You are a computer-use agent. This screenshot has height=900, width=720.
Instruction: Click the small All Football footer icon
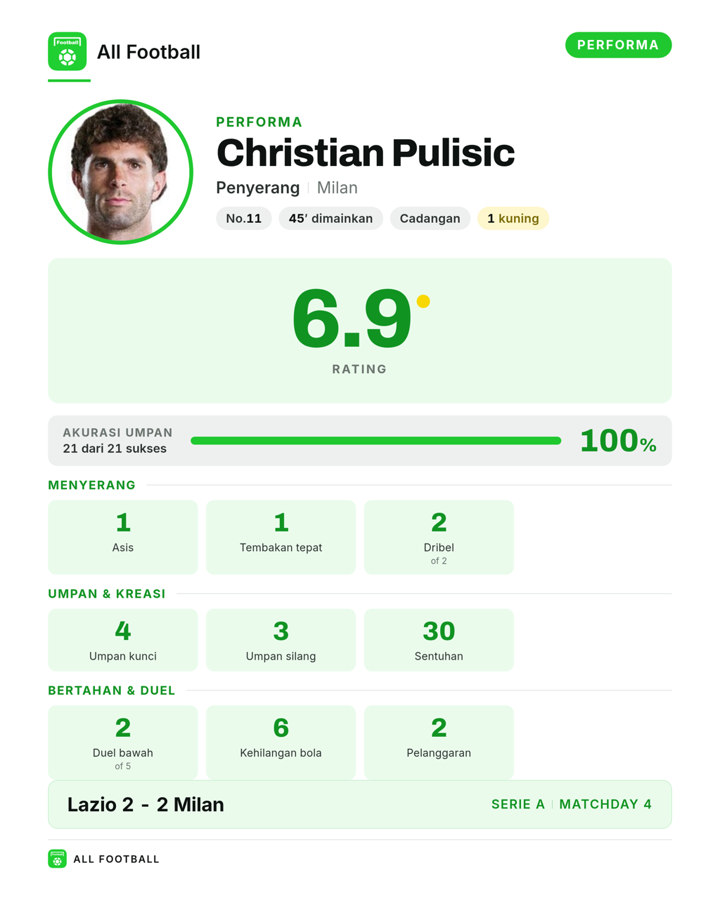[57, 859]
